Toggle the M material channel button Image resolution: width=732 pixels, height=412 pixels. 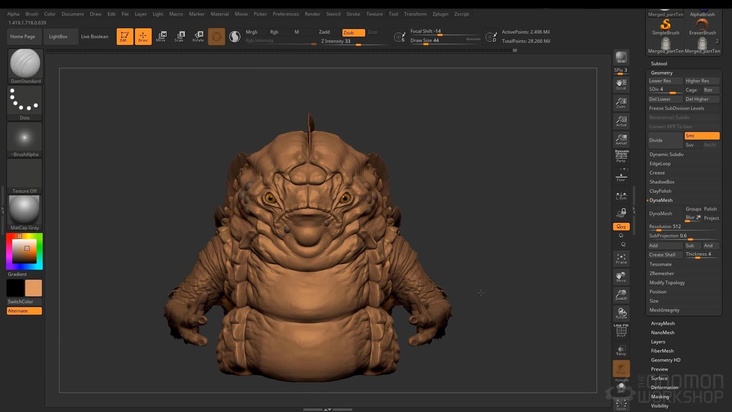click(x=296, y=32)
